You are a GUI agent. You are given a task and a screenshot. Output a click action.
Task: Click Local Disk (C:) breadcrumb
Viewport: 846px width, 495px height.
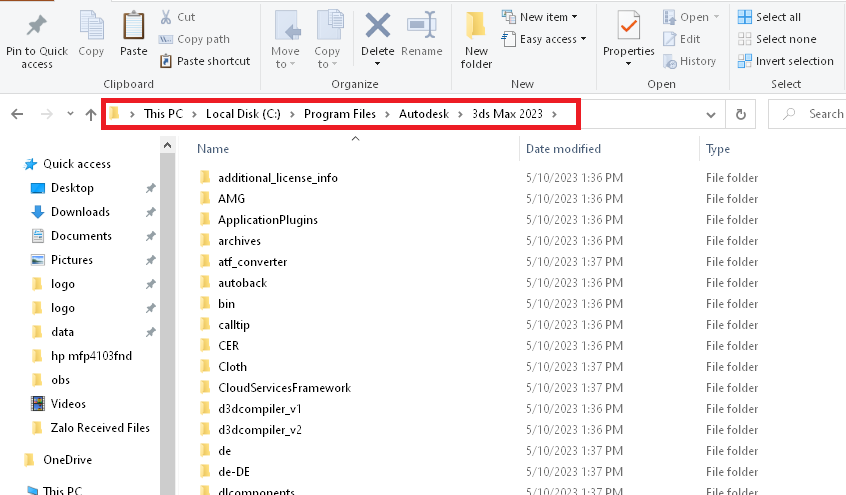pos(243,114)
